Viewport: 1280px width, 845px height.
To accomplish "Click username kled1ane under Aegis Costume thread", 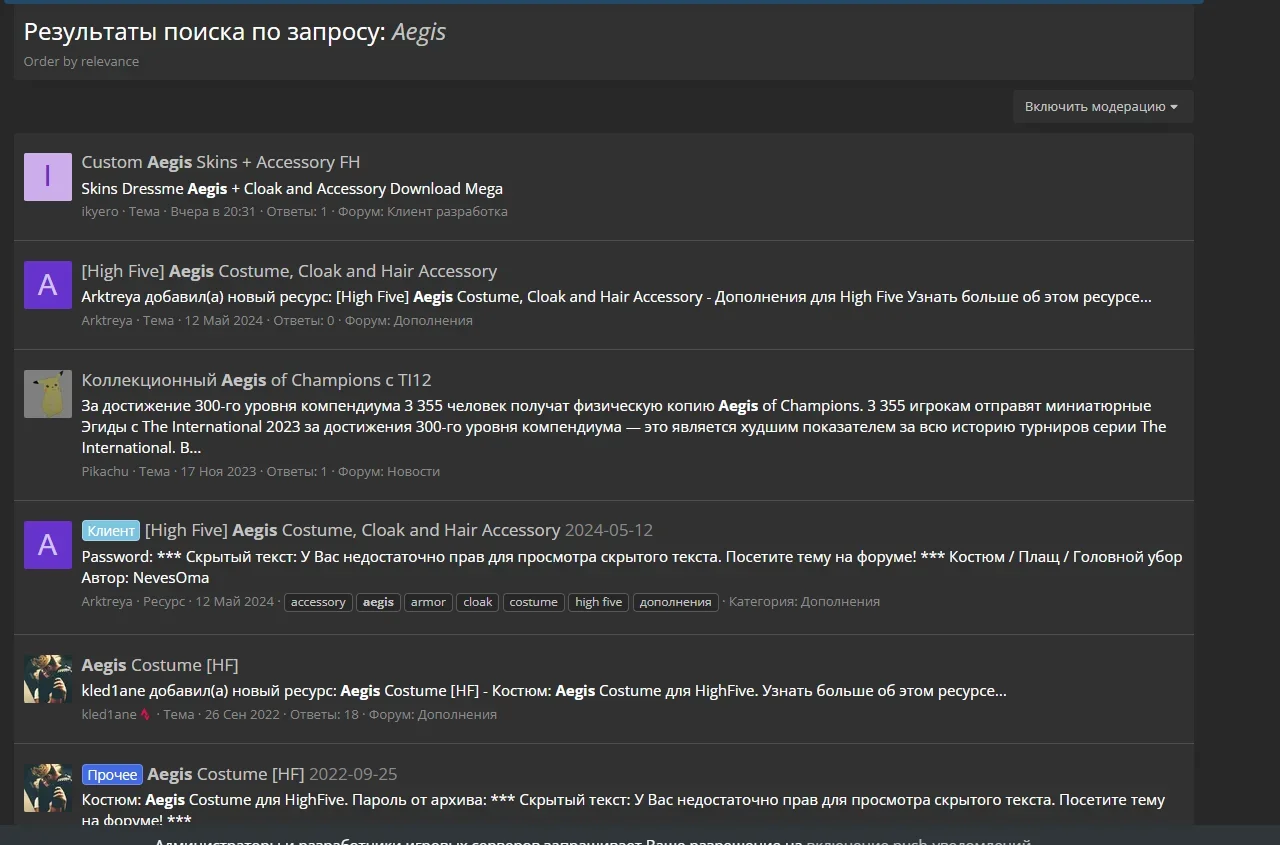I will (x=109, y=715).
